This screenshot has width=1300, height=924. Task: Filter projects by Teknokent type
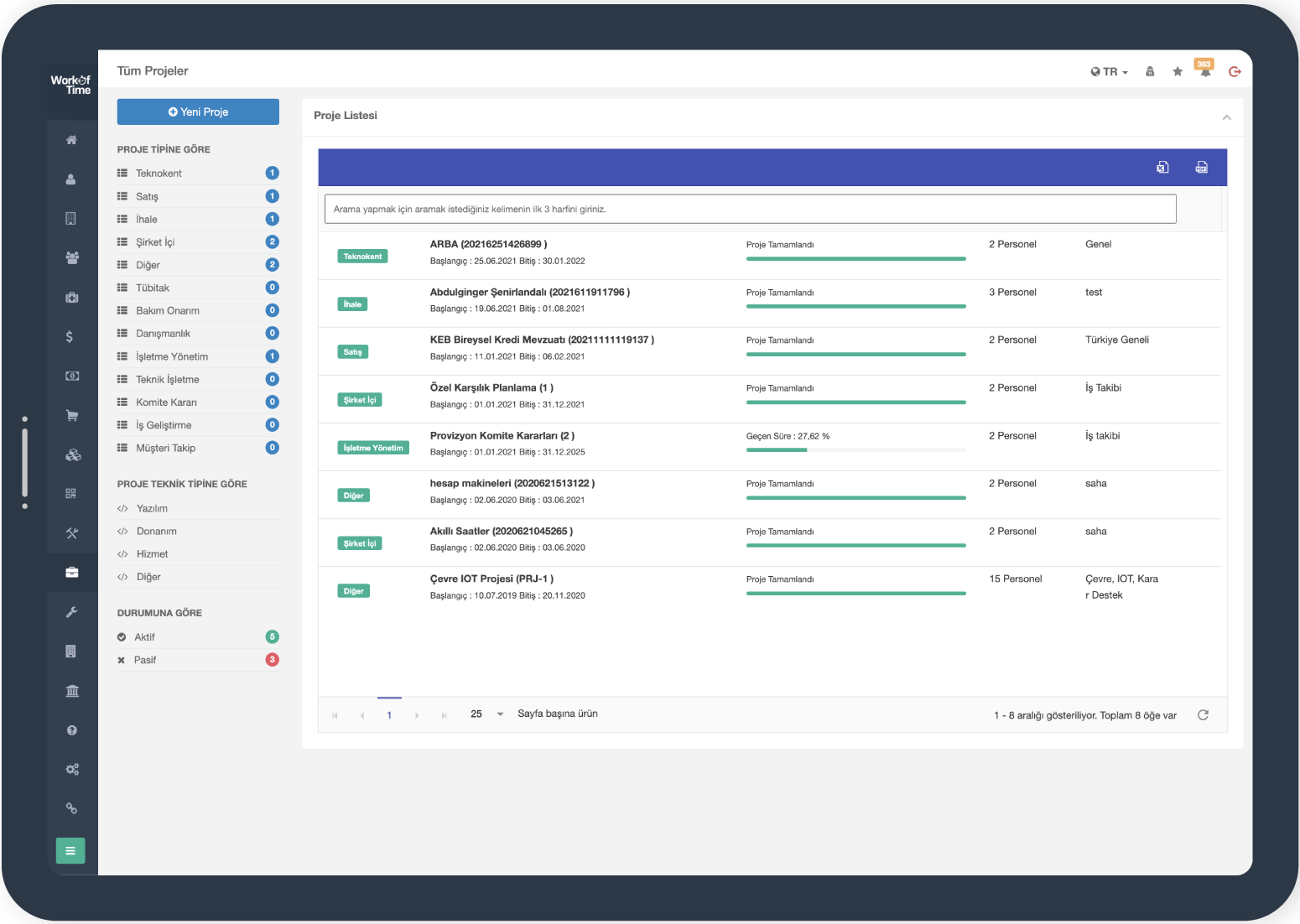point(198,173)
